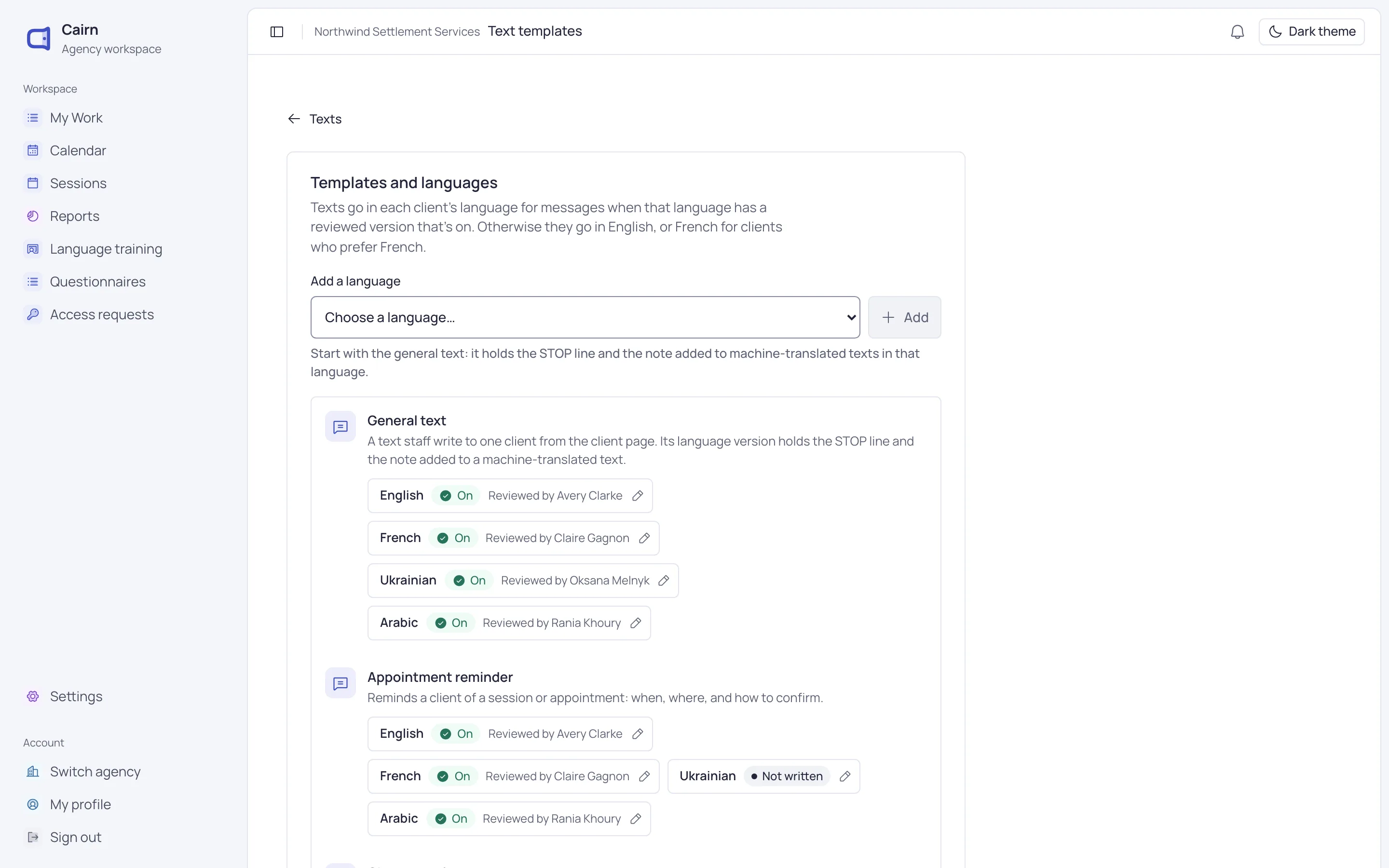Click Appointment reminder heading
This screenshot has width=1389, height=868.
[440, 677]
